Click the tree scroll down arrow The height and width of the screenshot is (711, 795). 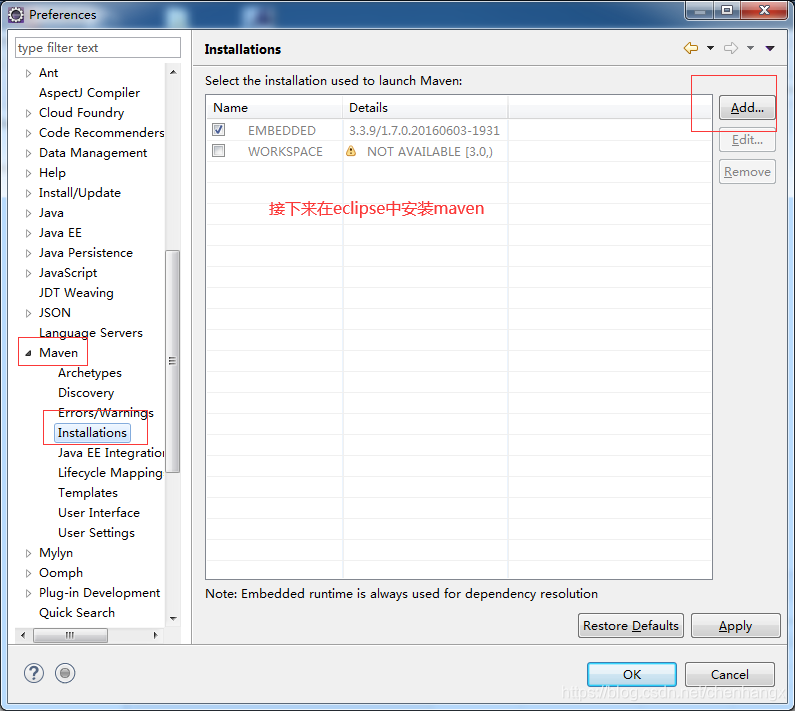[173, 619]
